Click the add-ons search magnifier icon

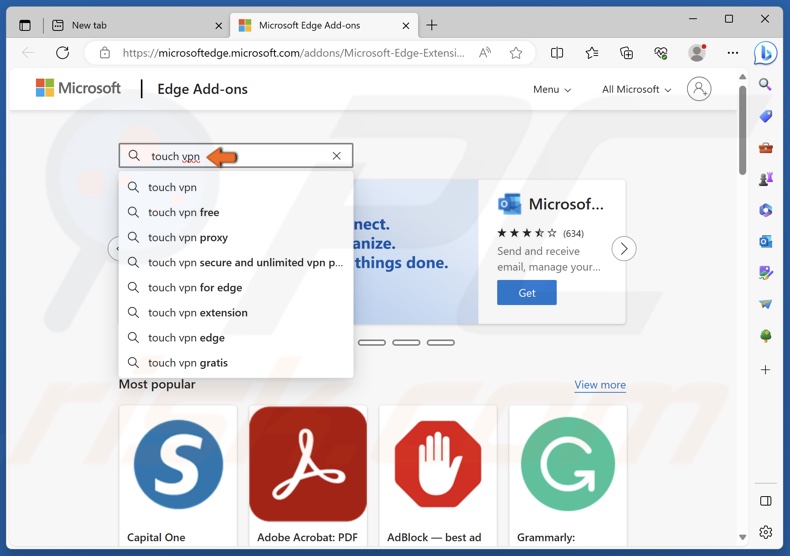pyautogui.click(x=134, y=156)
